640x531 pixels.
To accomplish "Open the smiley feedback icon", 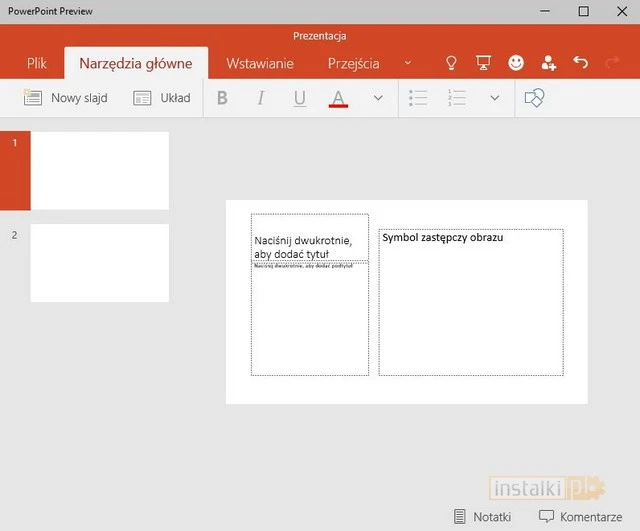I will pyautogui.click(x=516, y=63).
